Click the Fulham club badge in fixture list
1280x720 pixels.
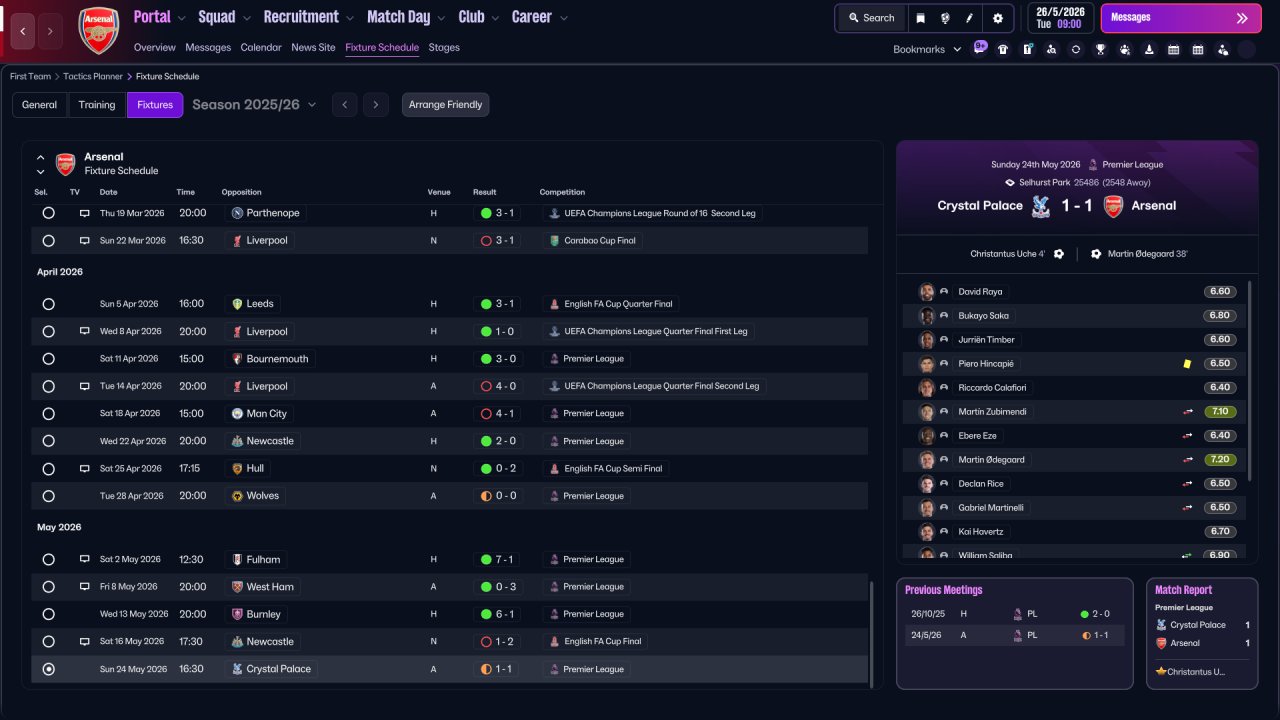[x=237, y=560]
